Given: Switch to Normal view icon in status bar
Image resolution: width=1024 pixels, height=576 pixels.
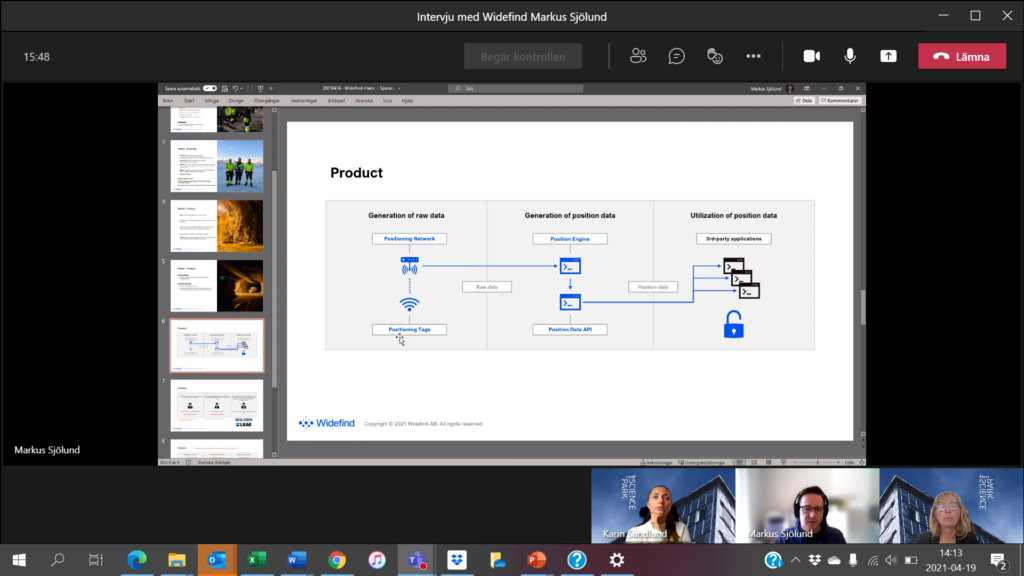Looking at the screenshot, I should coord(739,462).
